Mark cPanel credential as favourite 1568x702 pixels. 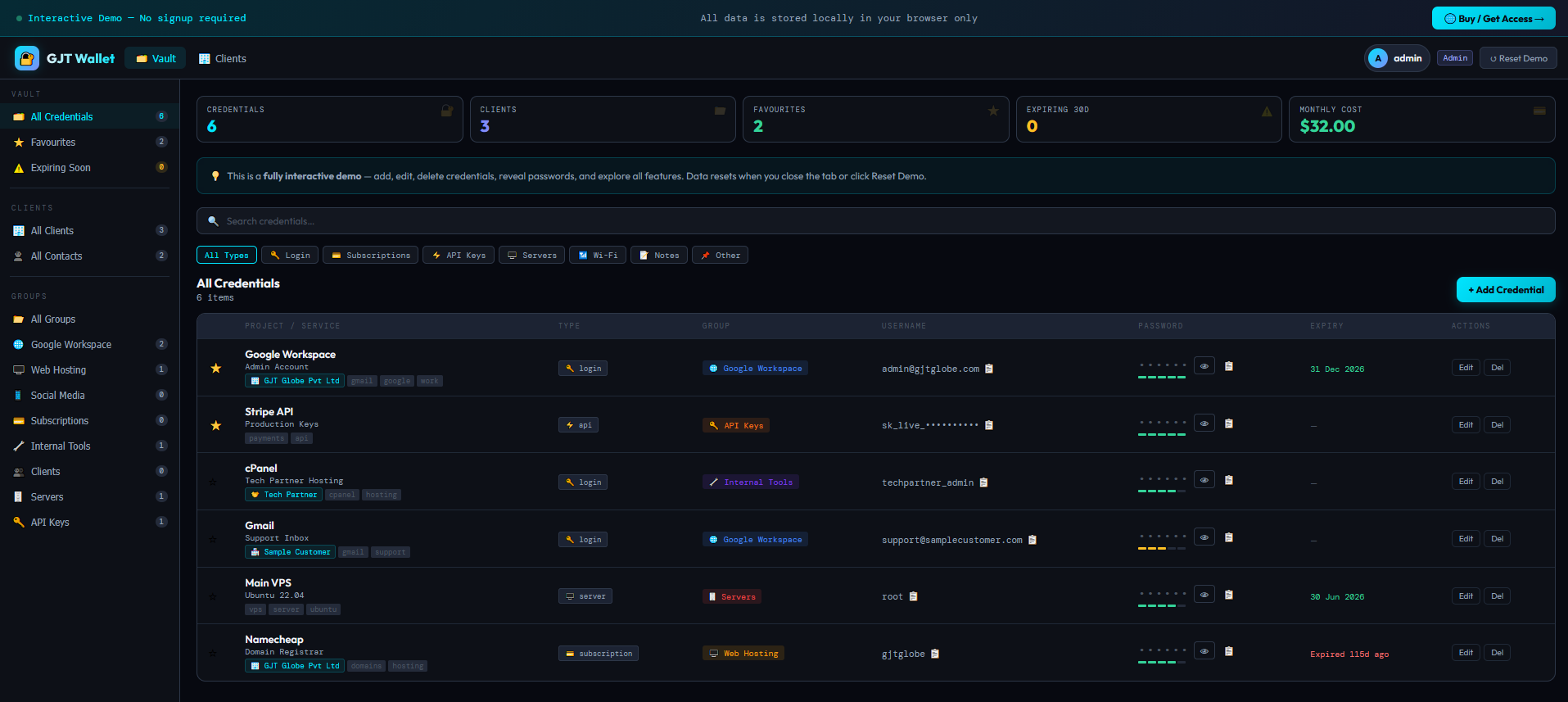[214, 482]
